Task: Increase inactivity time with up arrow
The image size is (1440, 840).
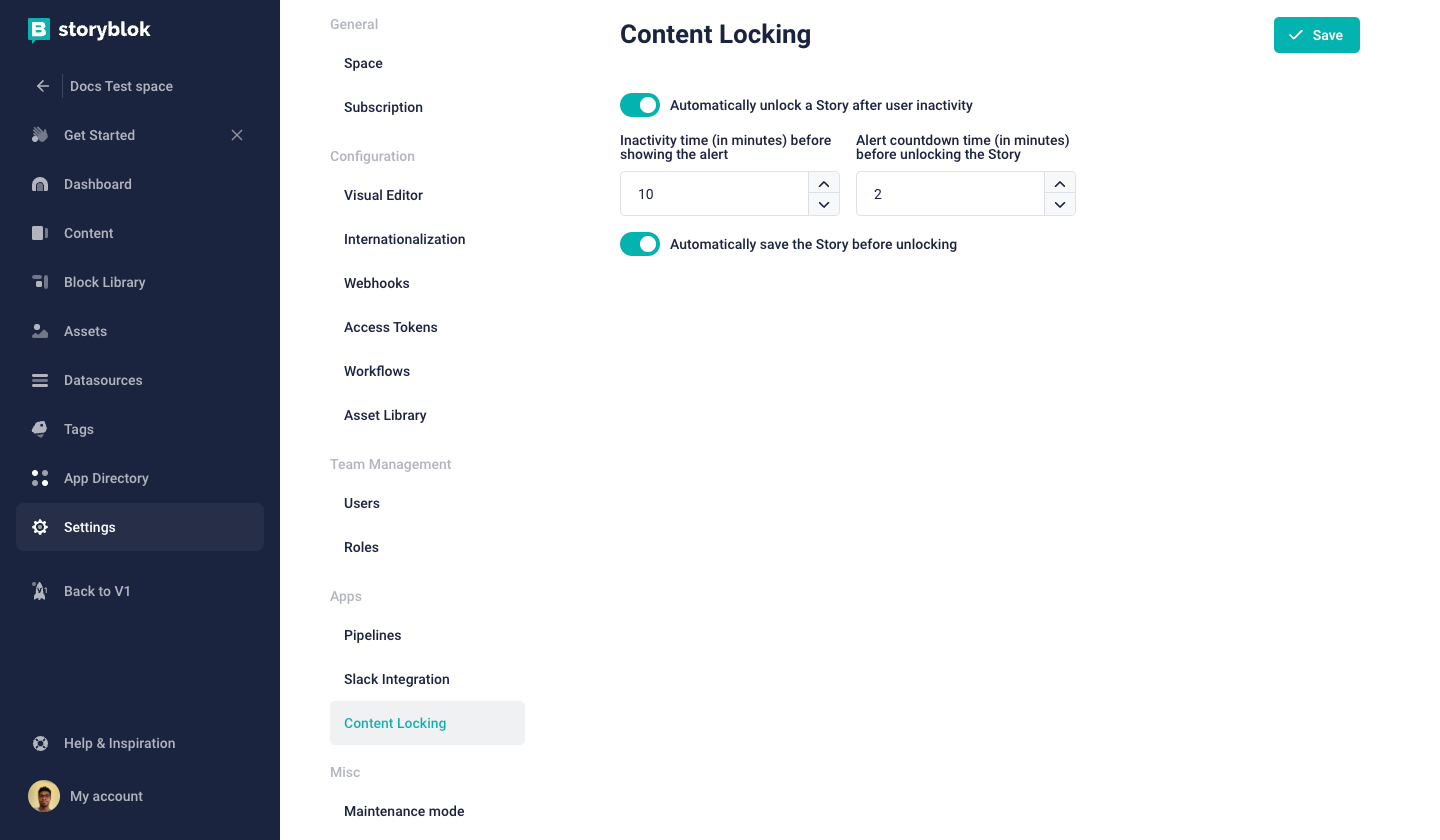Action: 823,183
